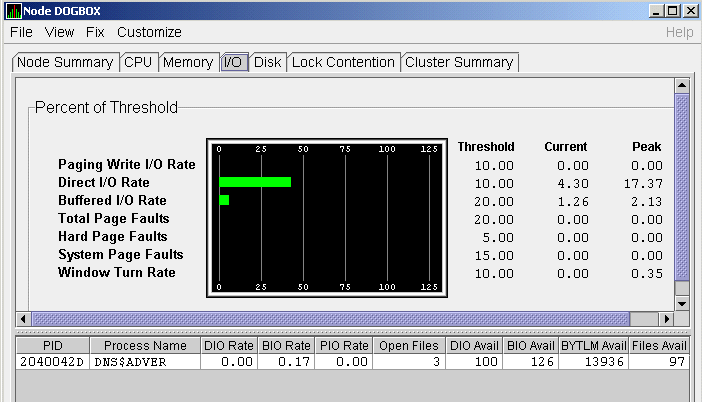The width and height of the screenshot is (702, 402).
Task: Open the File menu
Action: tap(22, 32)
